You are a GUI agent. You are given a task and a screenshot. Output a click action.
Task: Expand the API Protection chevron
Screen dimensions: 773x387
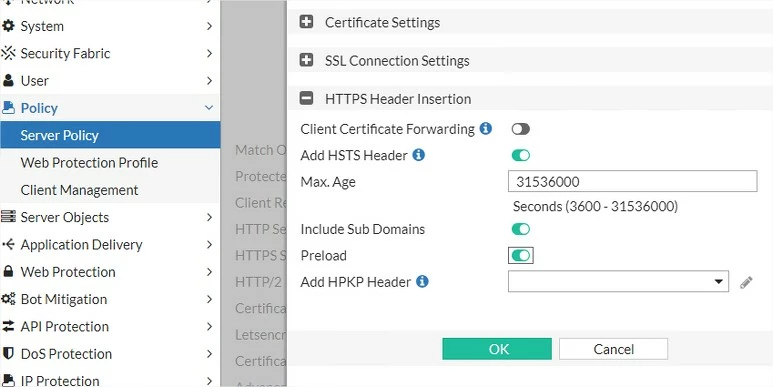point(209,326)
